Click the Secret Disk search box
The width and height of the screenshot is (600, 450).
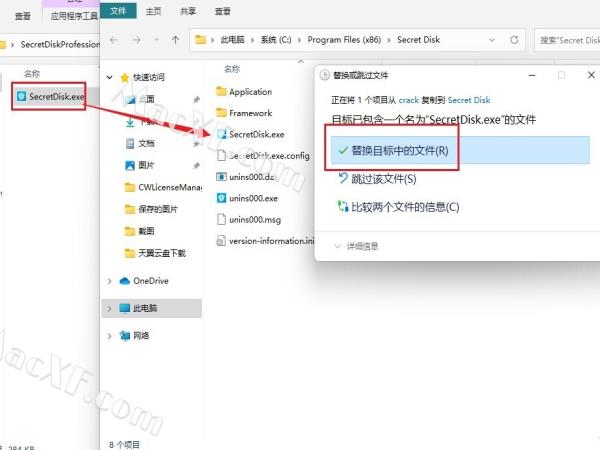(x=568, y=40)
